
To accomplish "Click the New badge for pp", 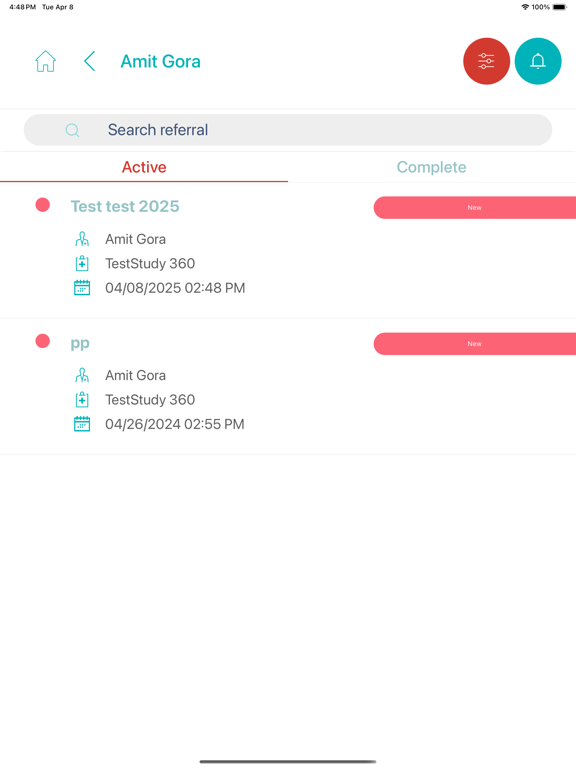I will click(x=475, y=344).
